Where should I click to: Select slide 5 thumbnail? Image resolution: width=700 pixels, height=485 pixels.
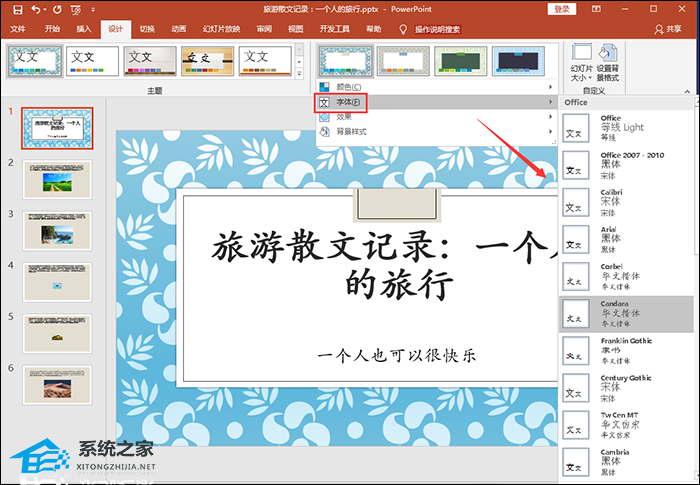57,334
